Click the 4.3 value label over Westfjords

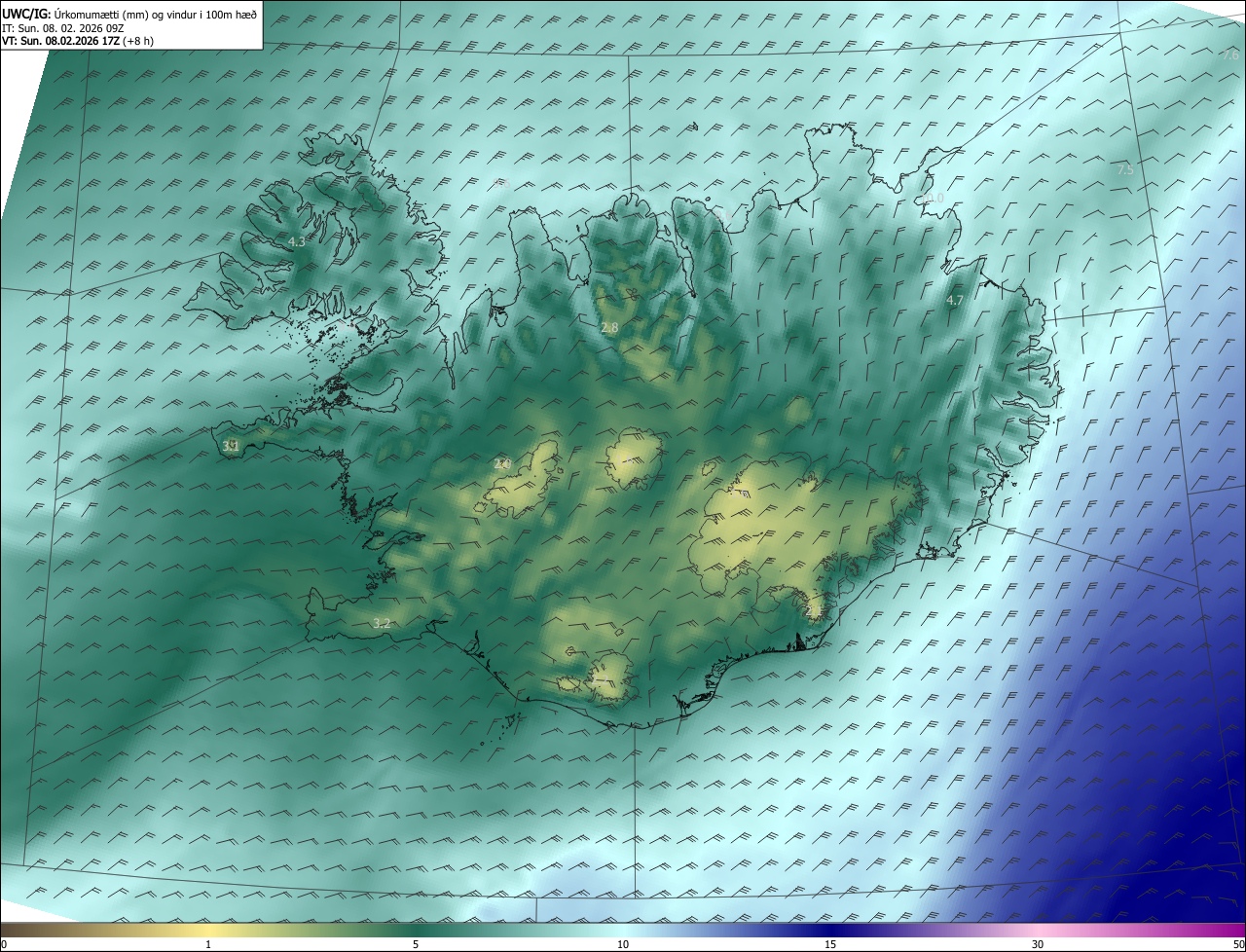(297, 241)
